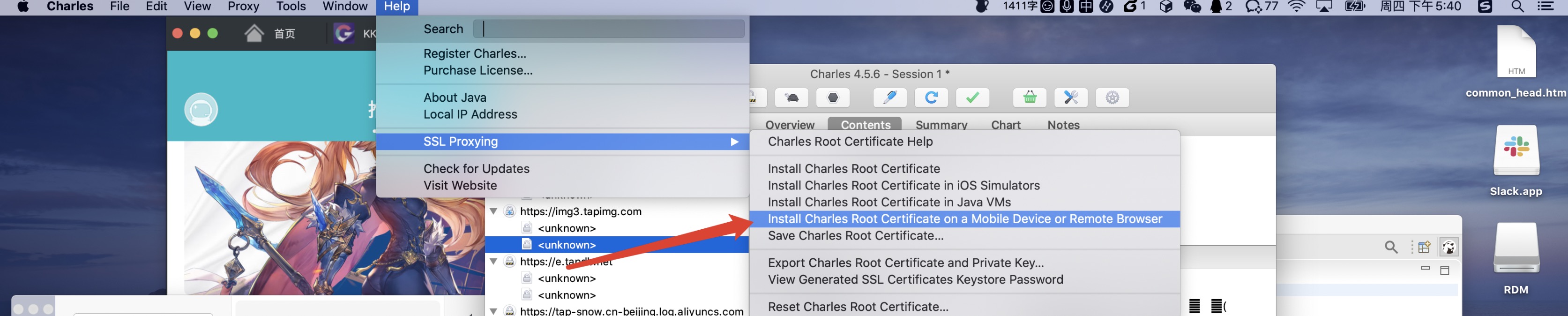Open the File menu
This screenshot has width=1568, height=316.
pos(119,7)
